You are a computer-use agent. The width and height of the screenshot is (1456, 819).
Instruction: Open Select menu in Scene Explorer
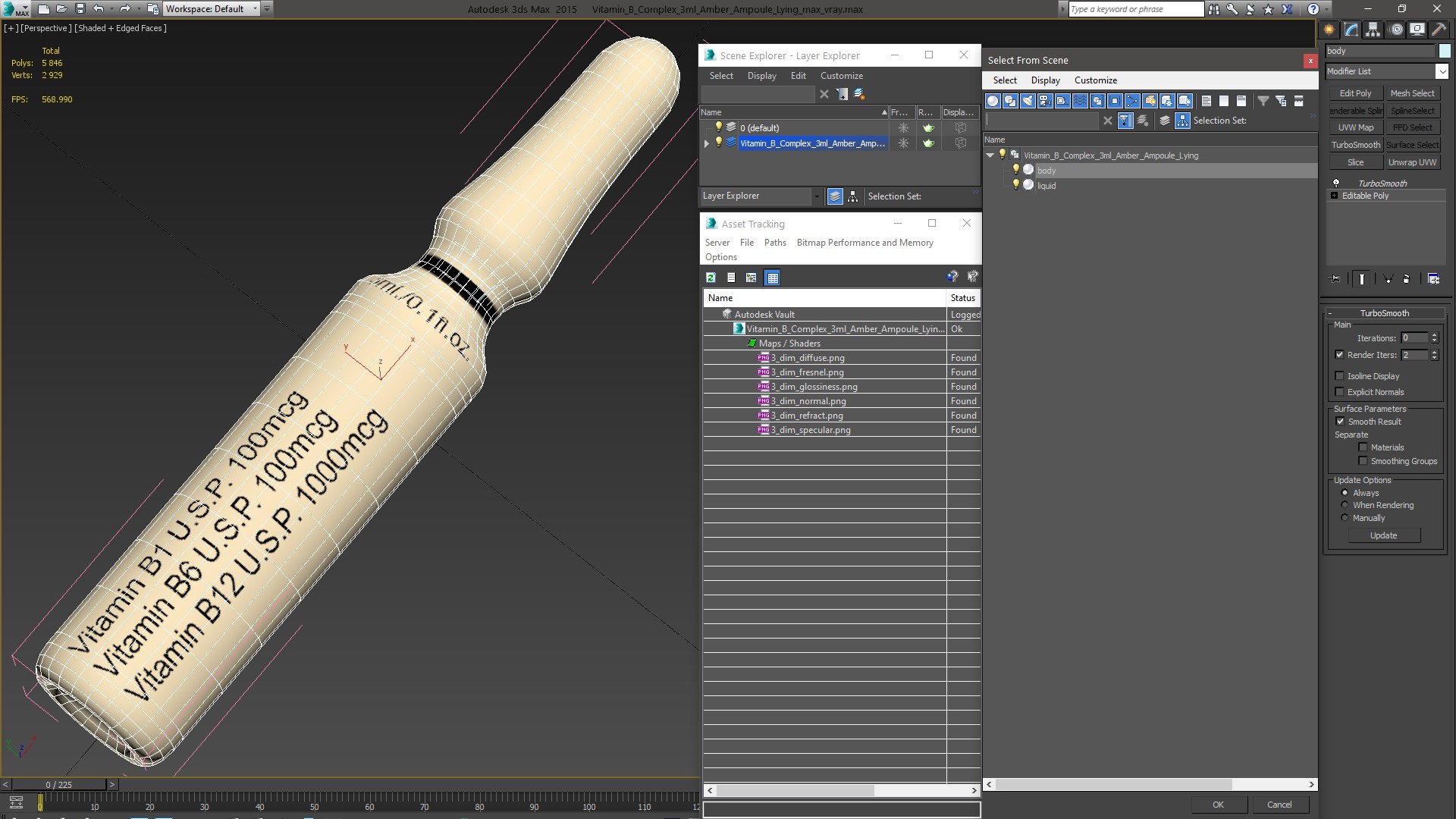click(721, 76)
